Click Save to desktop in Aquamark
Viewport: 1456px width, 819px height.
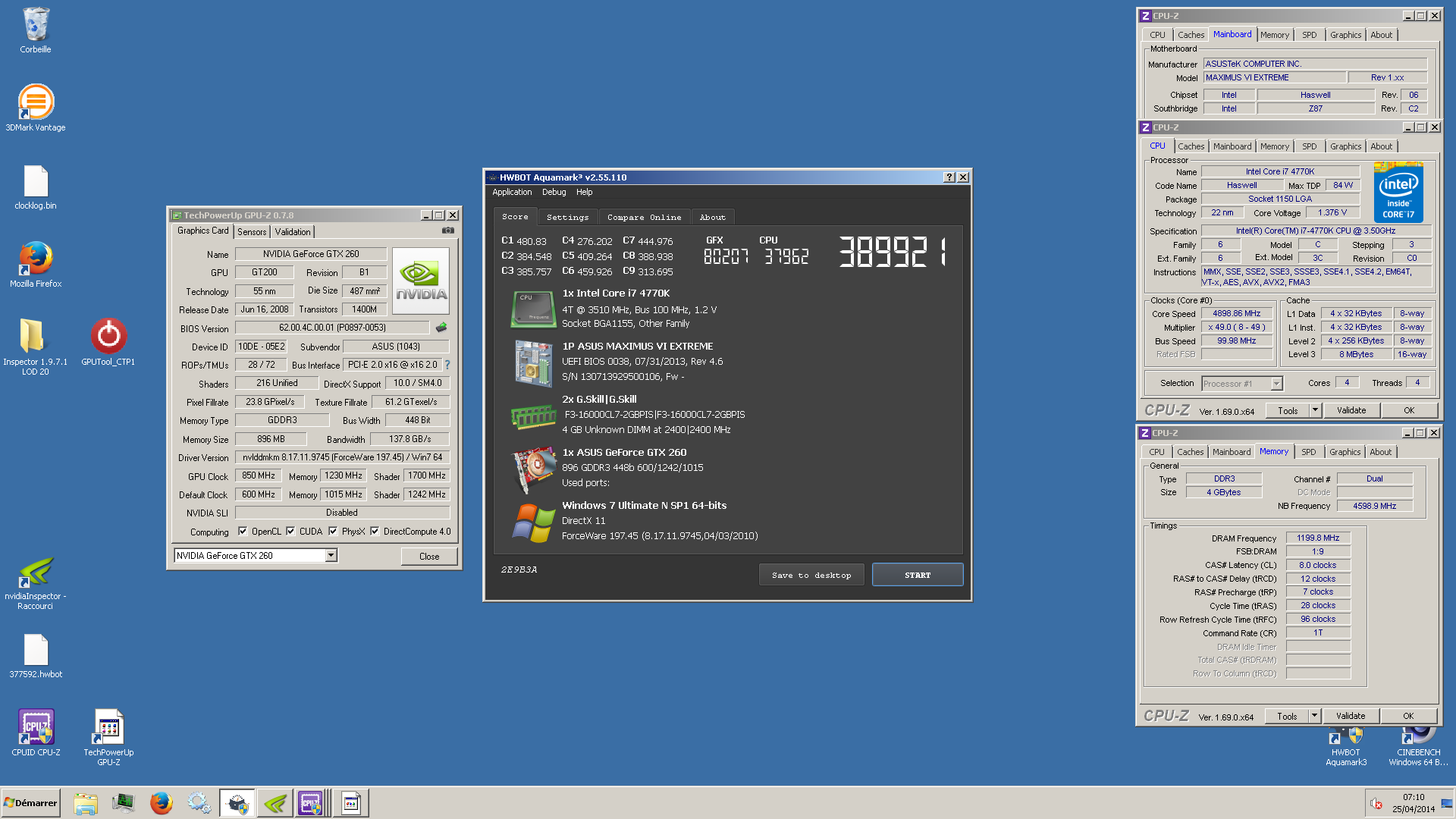[811, 575]
